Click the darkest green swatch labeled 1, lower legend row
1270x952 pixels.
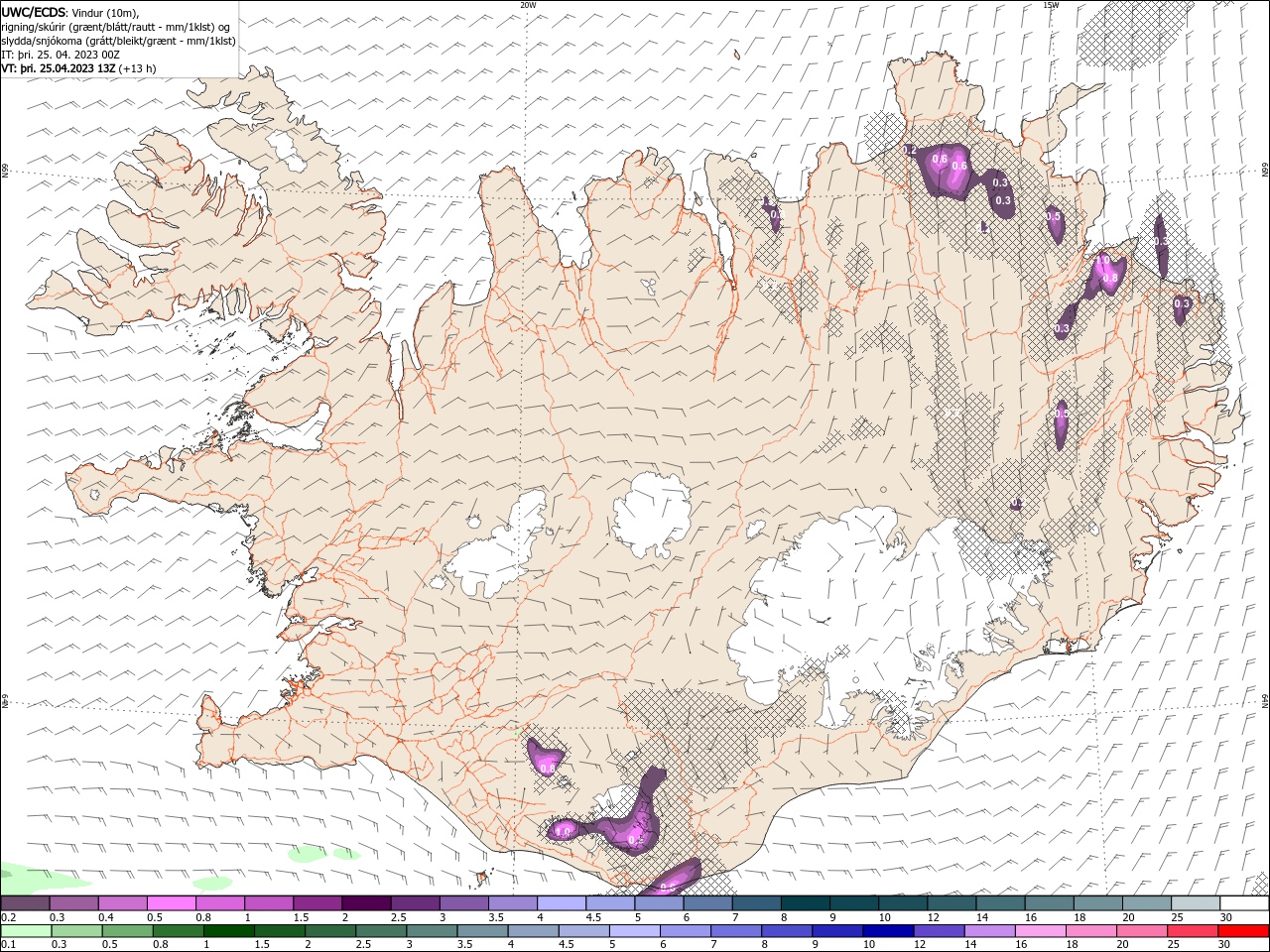tap(228, 931)
